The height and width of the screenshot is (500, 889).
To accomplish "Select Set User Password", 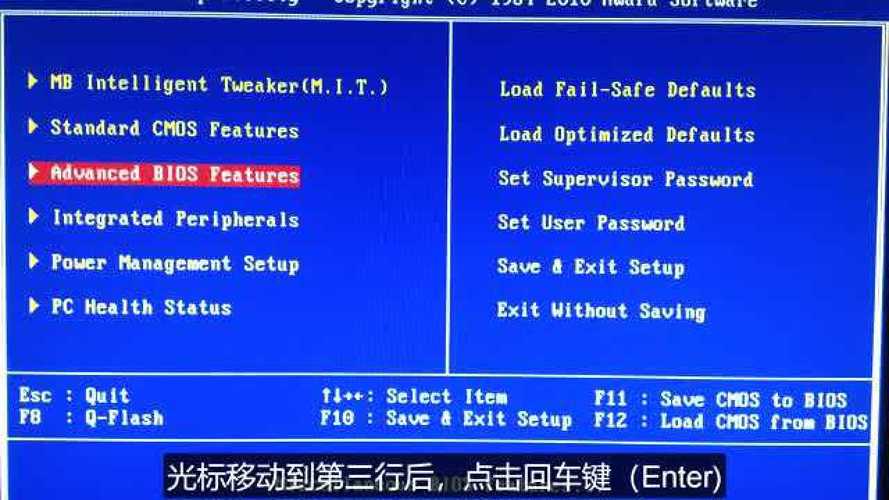I will (x=591, y=222).
